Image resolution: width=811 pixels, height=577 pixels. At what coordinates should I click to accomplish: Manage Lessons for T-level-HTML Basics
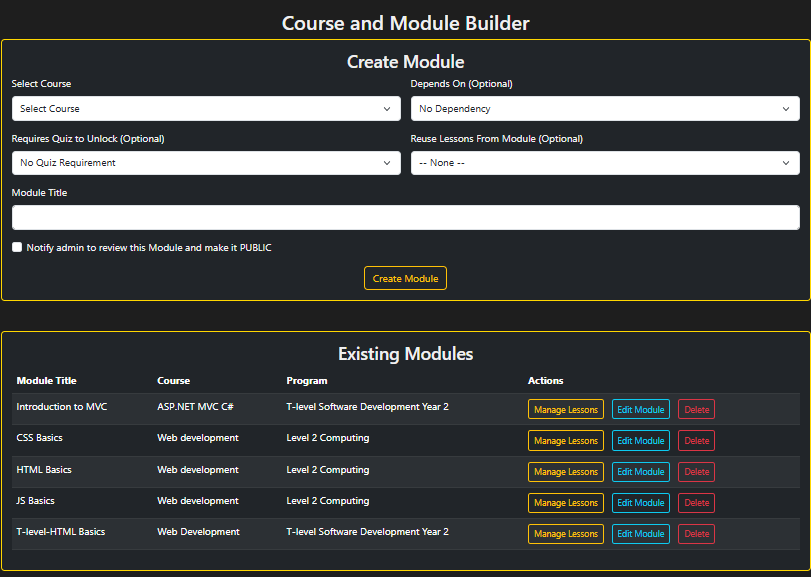(565, 533)
